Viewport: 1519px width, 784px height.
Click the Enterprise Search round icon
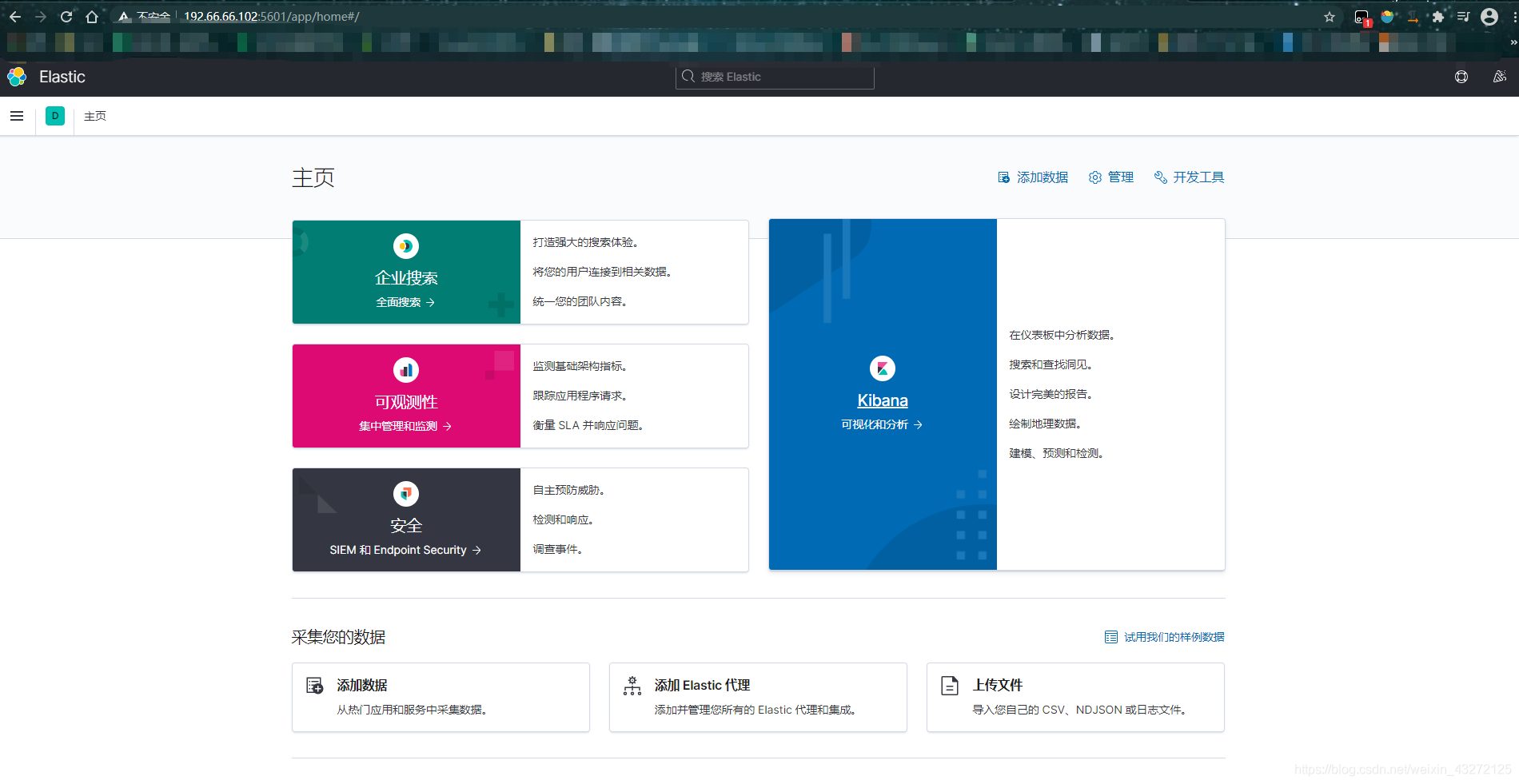406,246
